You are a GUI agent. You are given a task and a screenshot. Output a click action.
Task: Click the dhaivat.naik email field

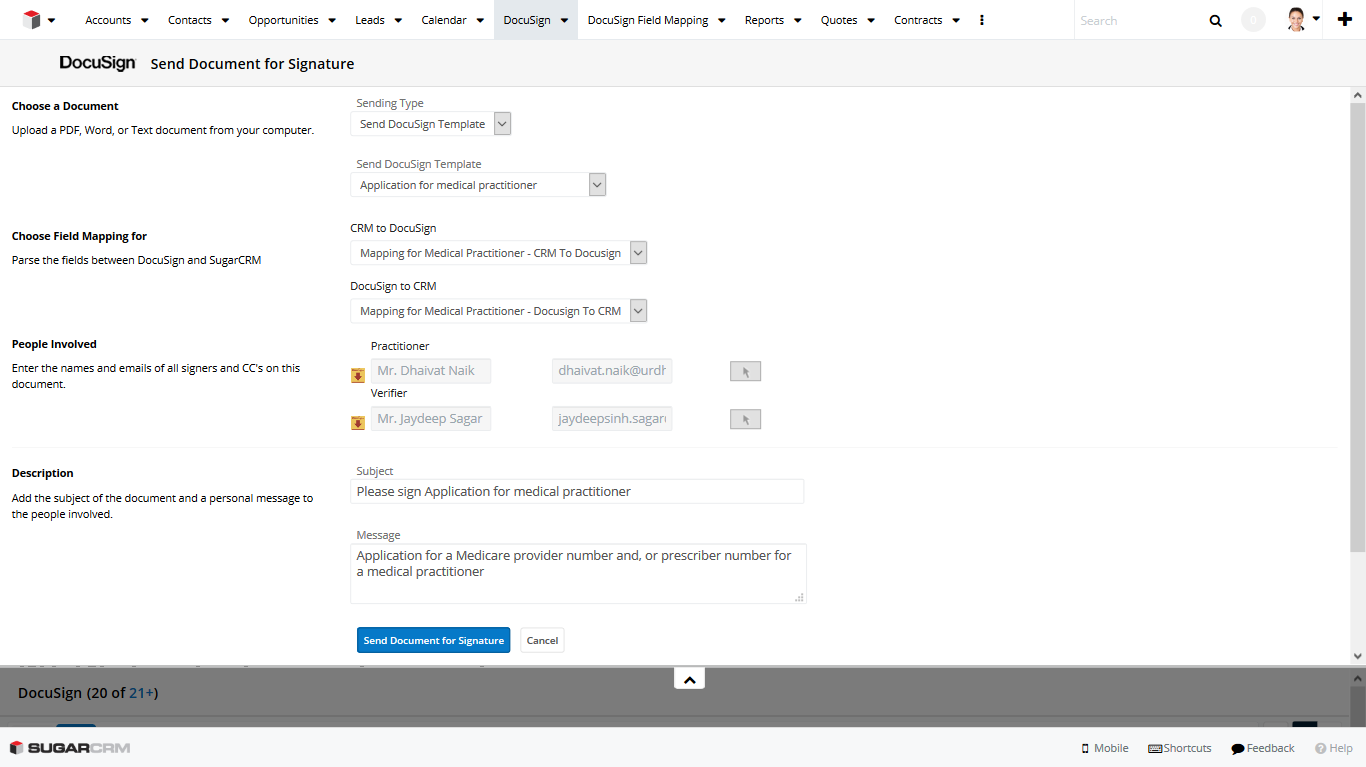coord(612,371)
